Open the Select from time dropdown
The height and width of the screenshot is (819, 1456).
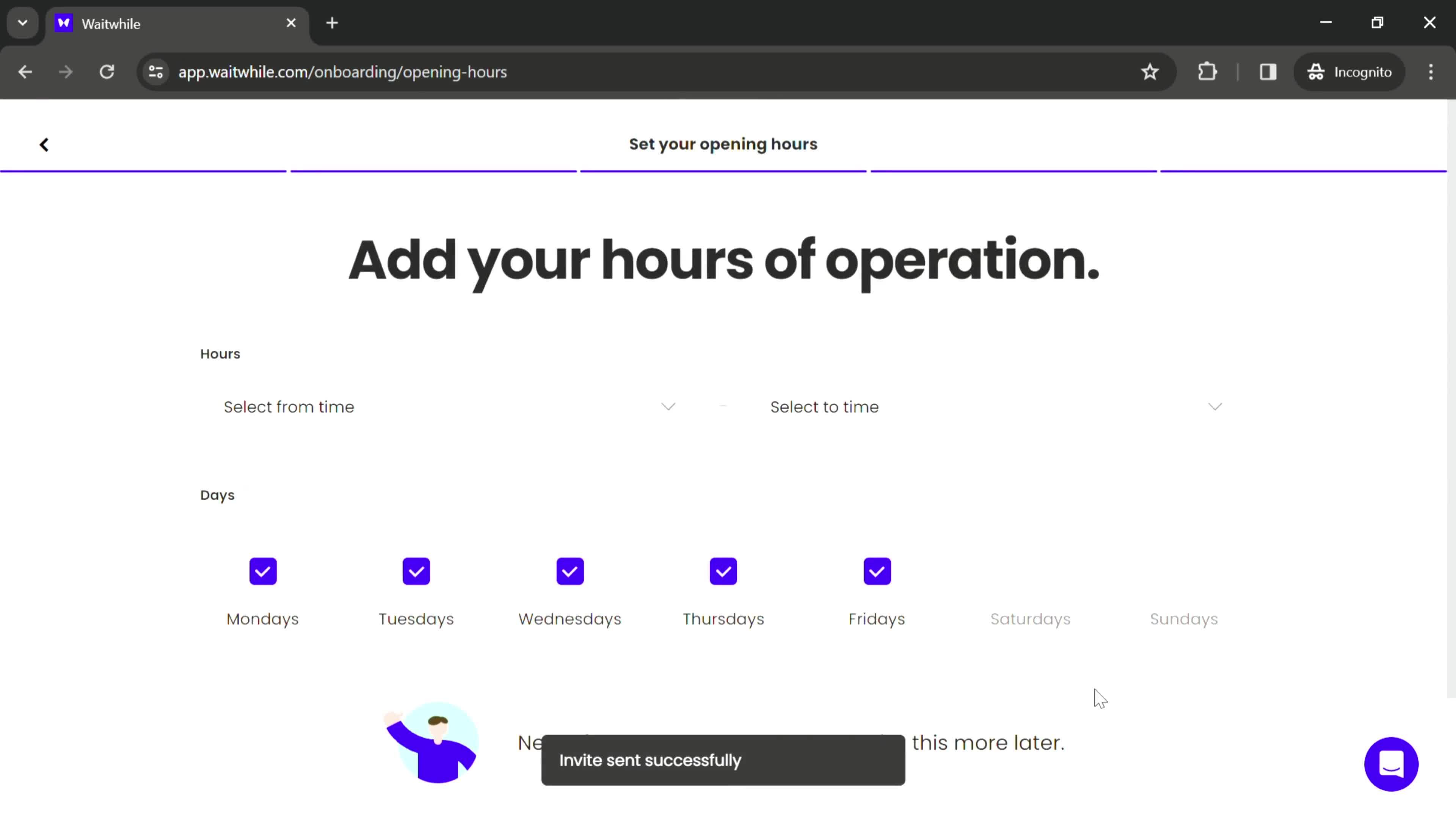pyautogui.click(x=449, y=407)
